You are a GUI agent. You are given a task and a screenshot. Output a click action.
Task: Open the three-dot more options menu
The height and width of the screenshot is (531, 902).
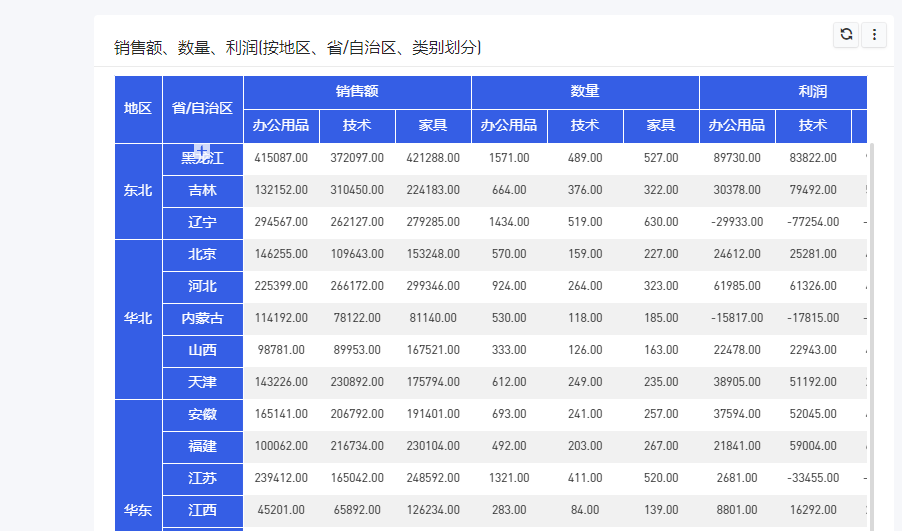874,35
